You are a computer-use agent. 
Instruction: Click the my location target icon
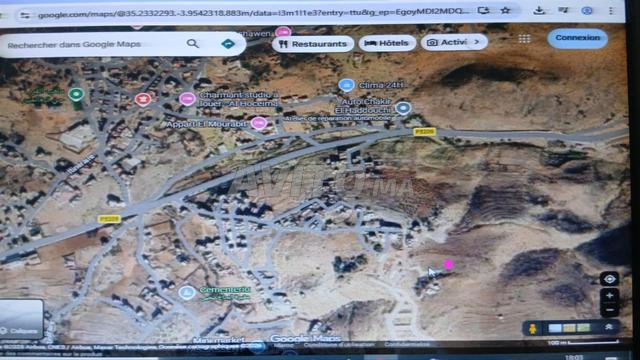pyautogui.click(x=609, y=279)
